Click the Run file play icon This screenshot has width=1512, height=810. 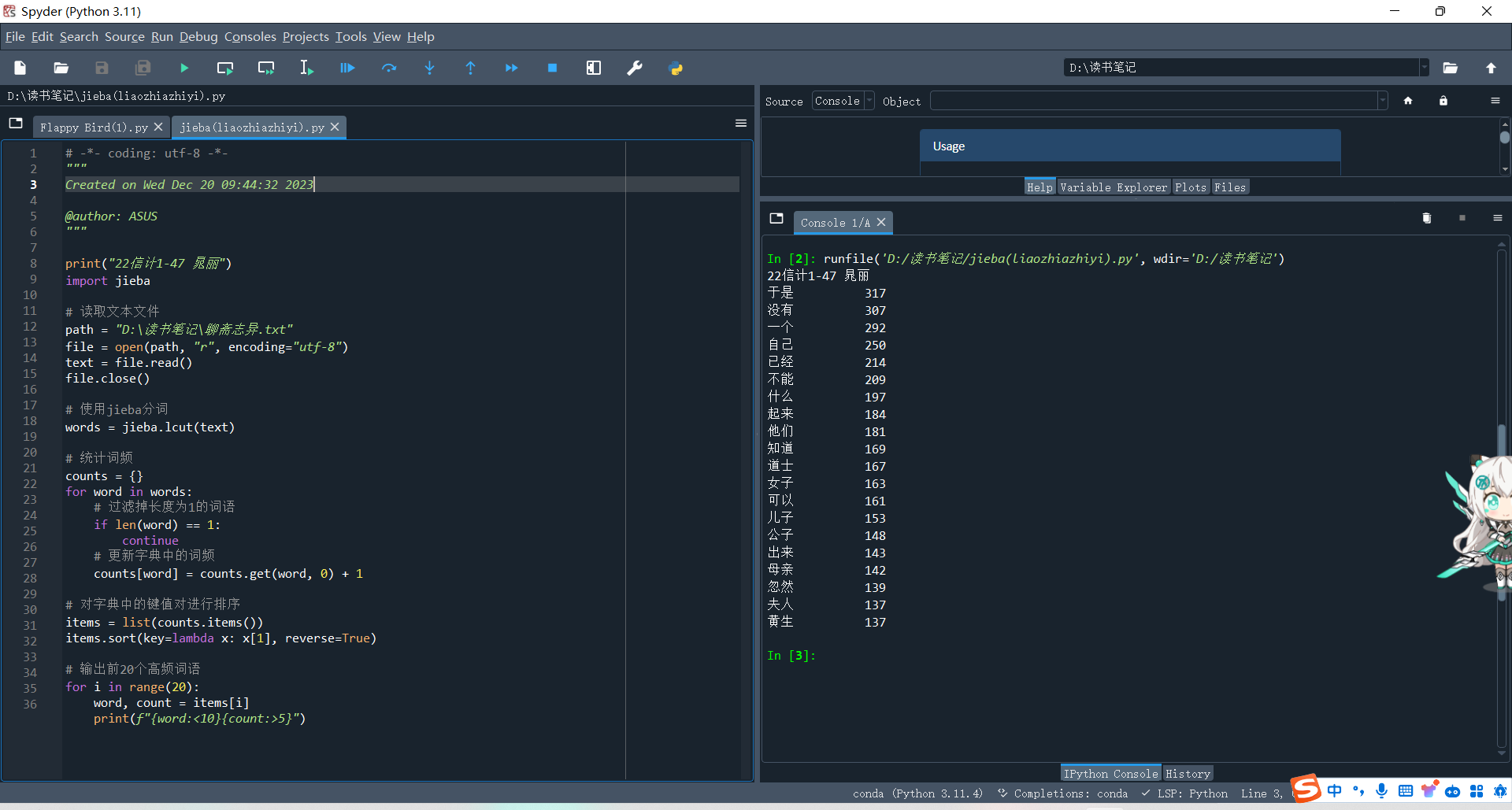click(184, 68)
